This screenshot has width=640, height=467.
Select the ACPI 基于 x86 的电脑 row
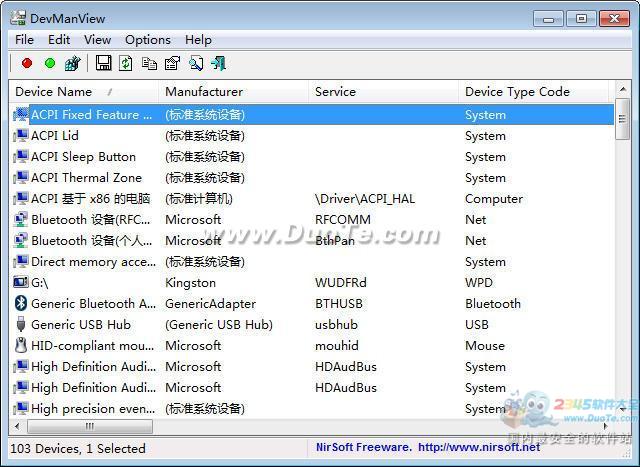point(313,198)
